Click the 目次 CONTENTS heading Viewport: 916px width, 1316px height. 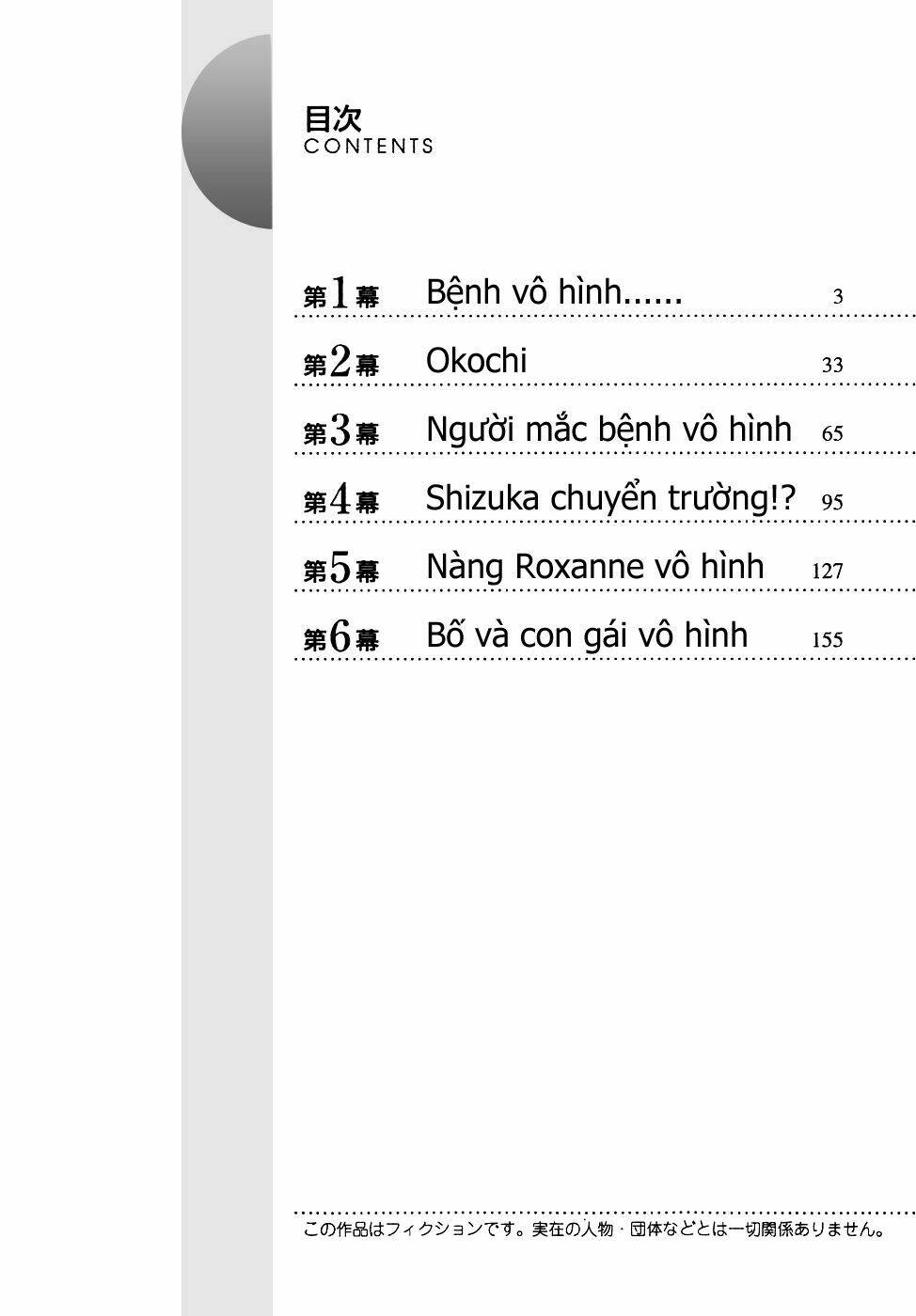[x=369, y=130]
